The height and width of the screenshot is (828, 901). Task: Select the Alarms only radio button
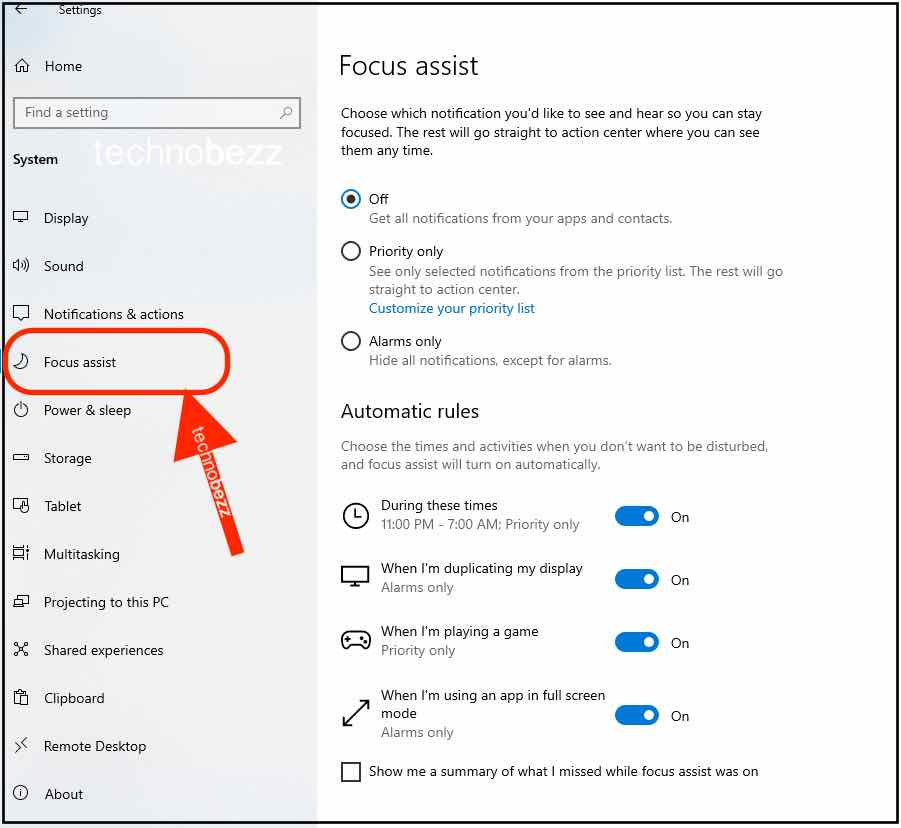[x=351, y=341]
